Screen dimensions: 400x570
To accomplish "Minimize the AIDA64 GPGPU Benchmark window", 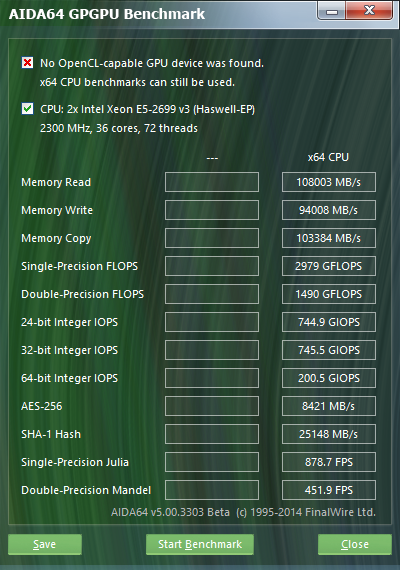I will click(x=332, y=11).
